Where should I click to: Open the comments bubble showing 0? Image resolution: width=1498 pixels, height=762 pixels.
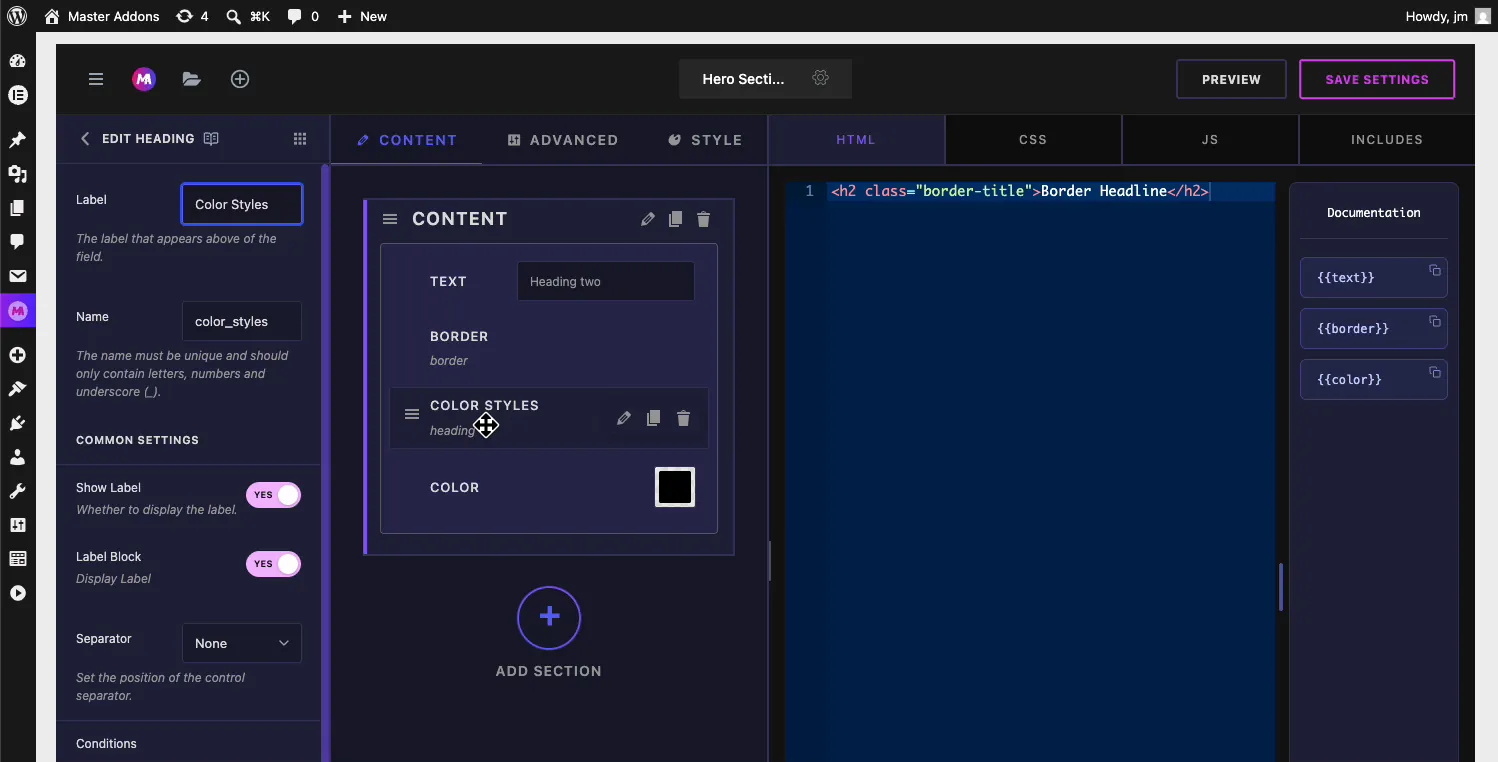[x=303, y=16]
